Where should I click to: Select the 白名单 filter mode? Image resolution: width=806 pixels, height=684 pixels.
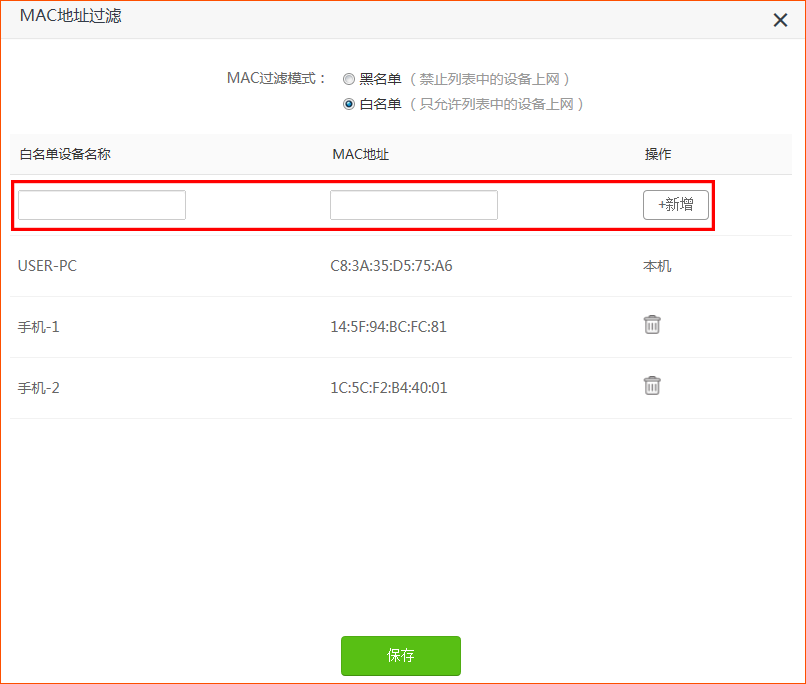click(x=349, y=104)
